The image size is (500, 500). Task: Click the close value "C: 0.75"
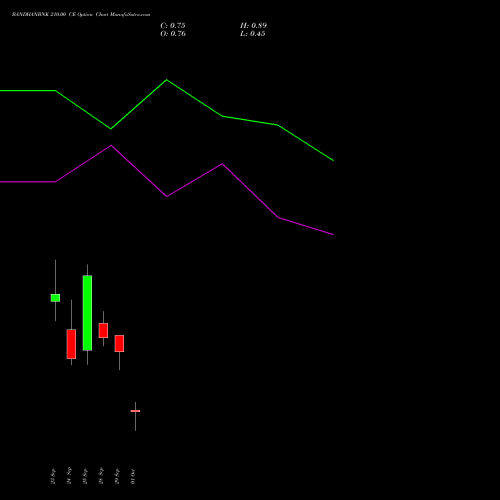173,26
